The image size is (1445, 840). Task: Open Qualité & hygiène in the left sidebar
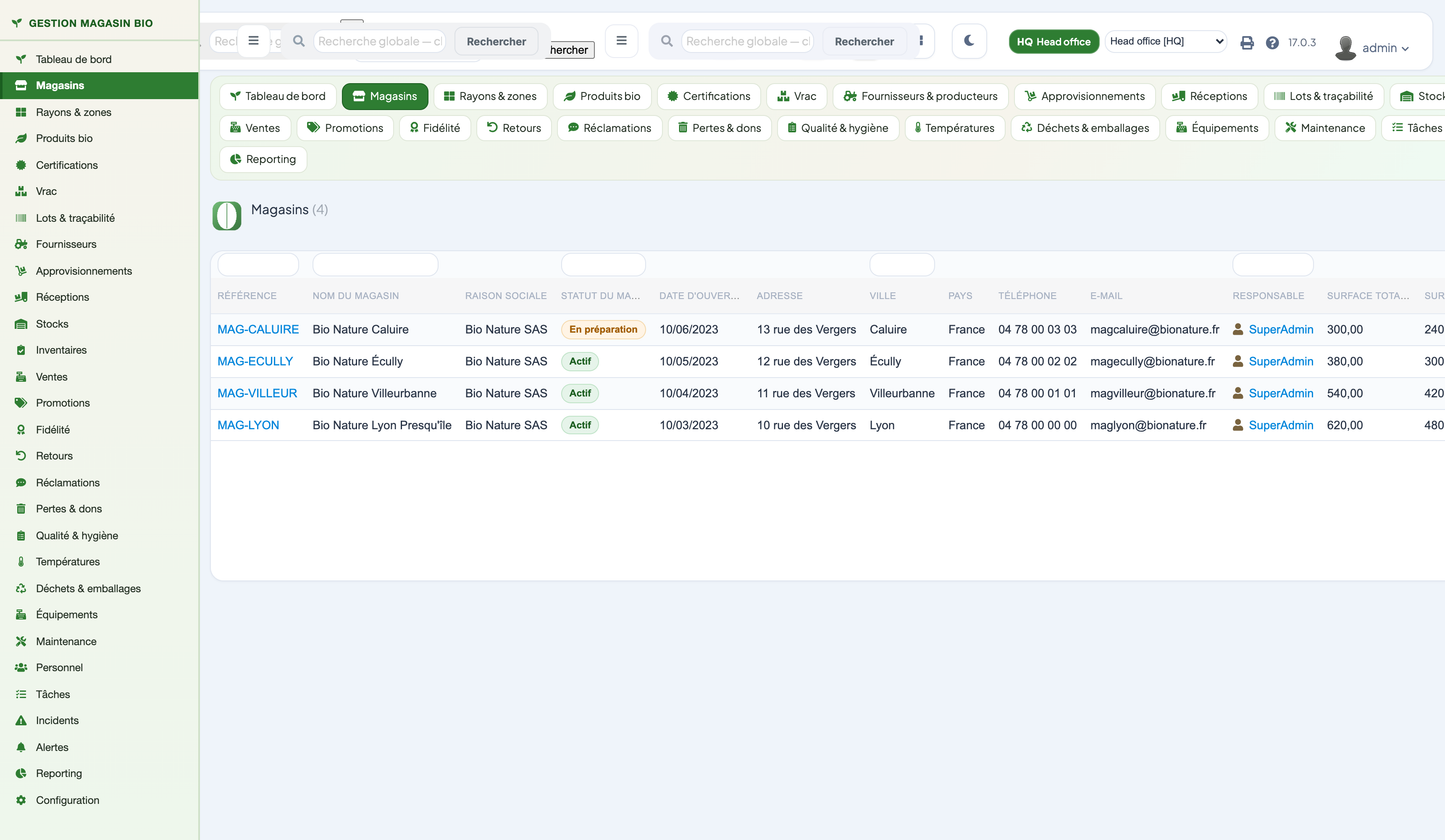pos(99,535)
